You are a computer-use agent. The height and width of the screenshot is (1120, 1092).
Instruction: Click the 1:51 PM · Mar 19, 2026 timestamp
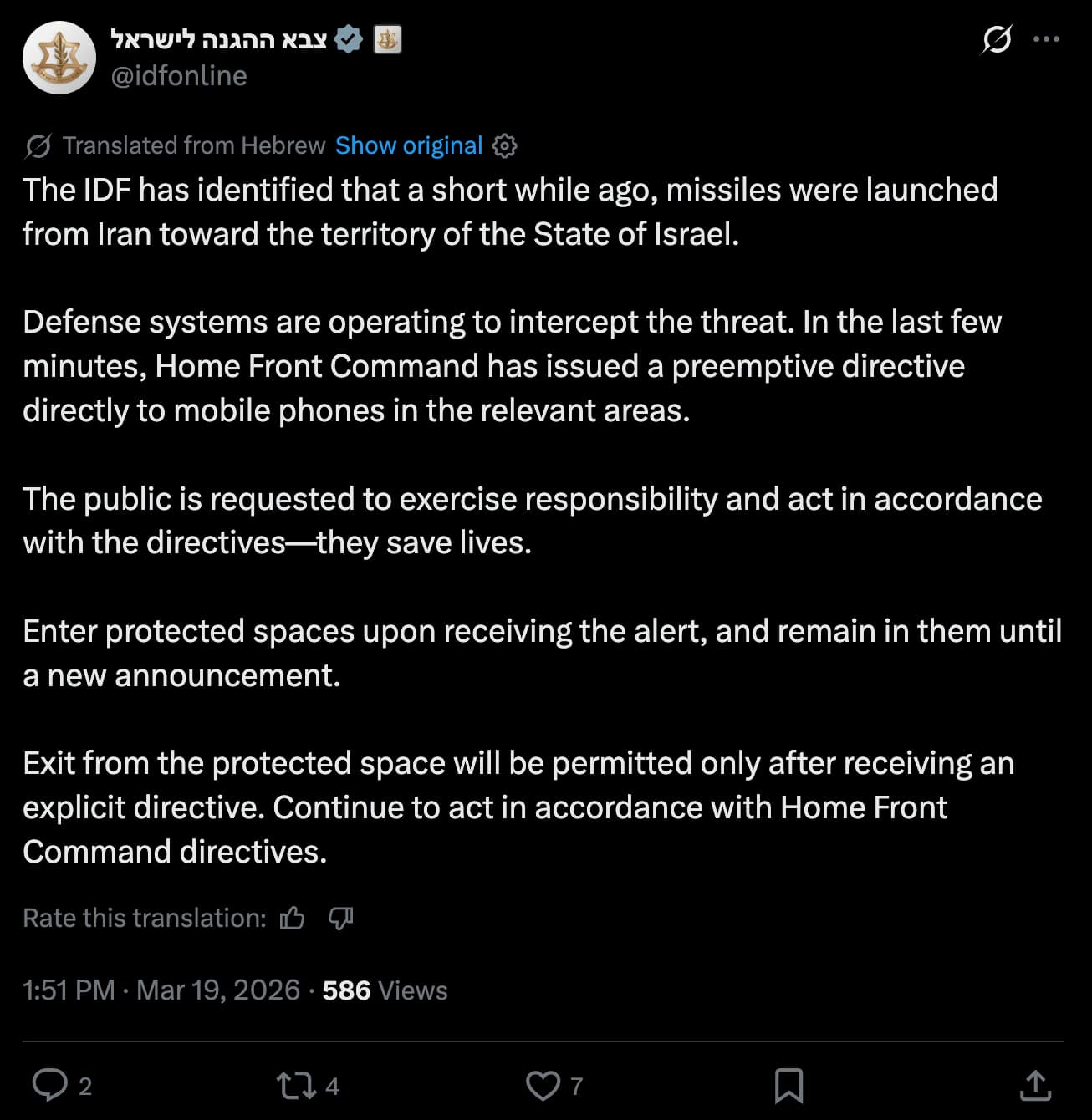pyautogui.click(x=161, y=990)
